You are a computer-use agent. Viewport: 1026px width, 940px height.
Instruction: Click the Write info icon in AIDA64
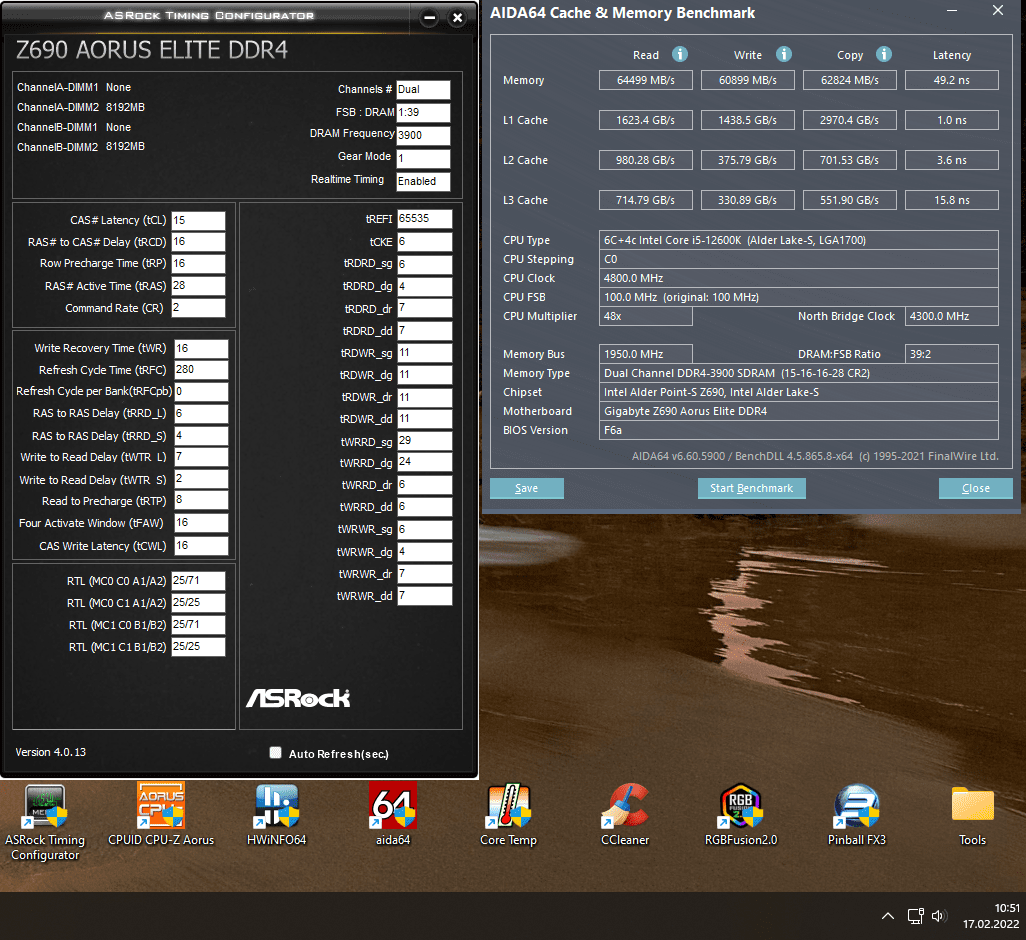[x=784, y=54]
